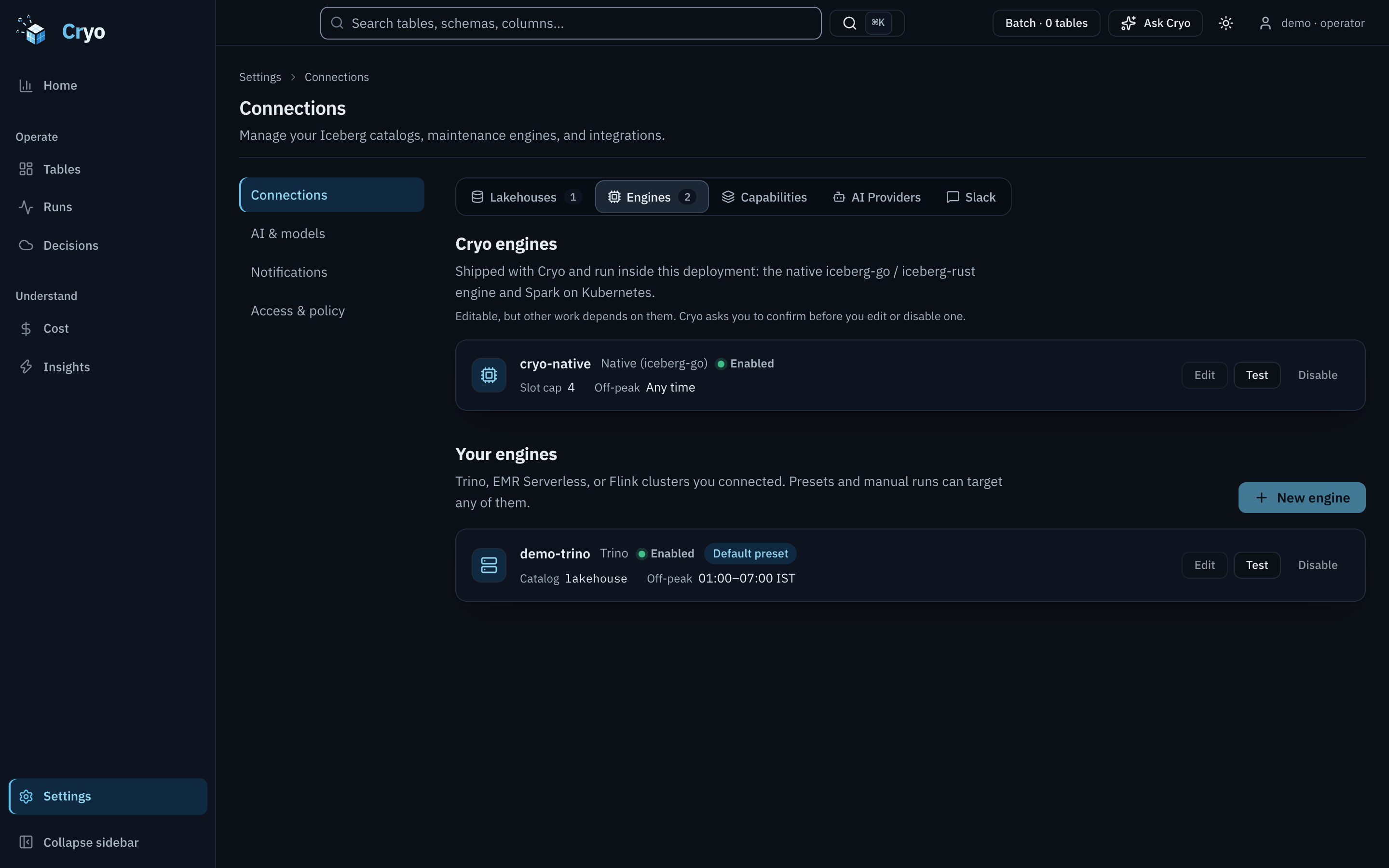Open Ask Cryo assistant
This screenshot has height=868, width=1389.
[x=1156, y=23]
